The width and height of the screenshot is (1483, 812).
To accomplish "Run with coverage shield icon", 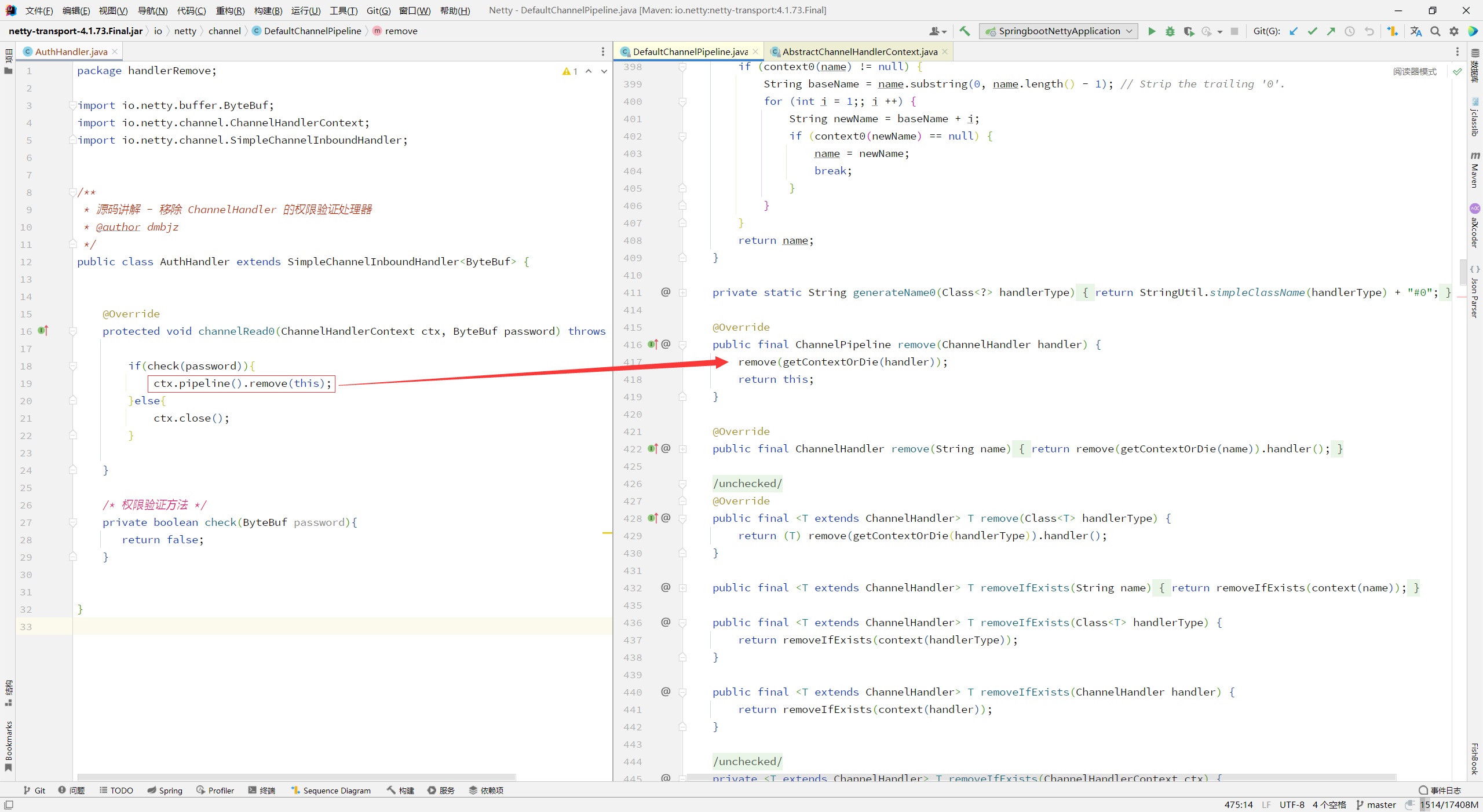I will coord(1189,31).
